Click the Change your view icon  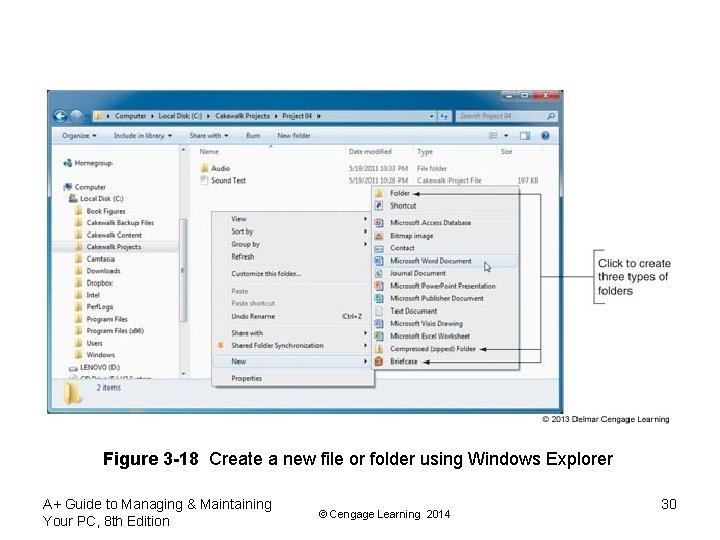(x=493, y=135)
